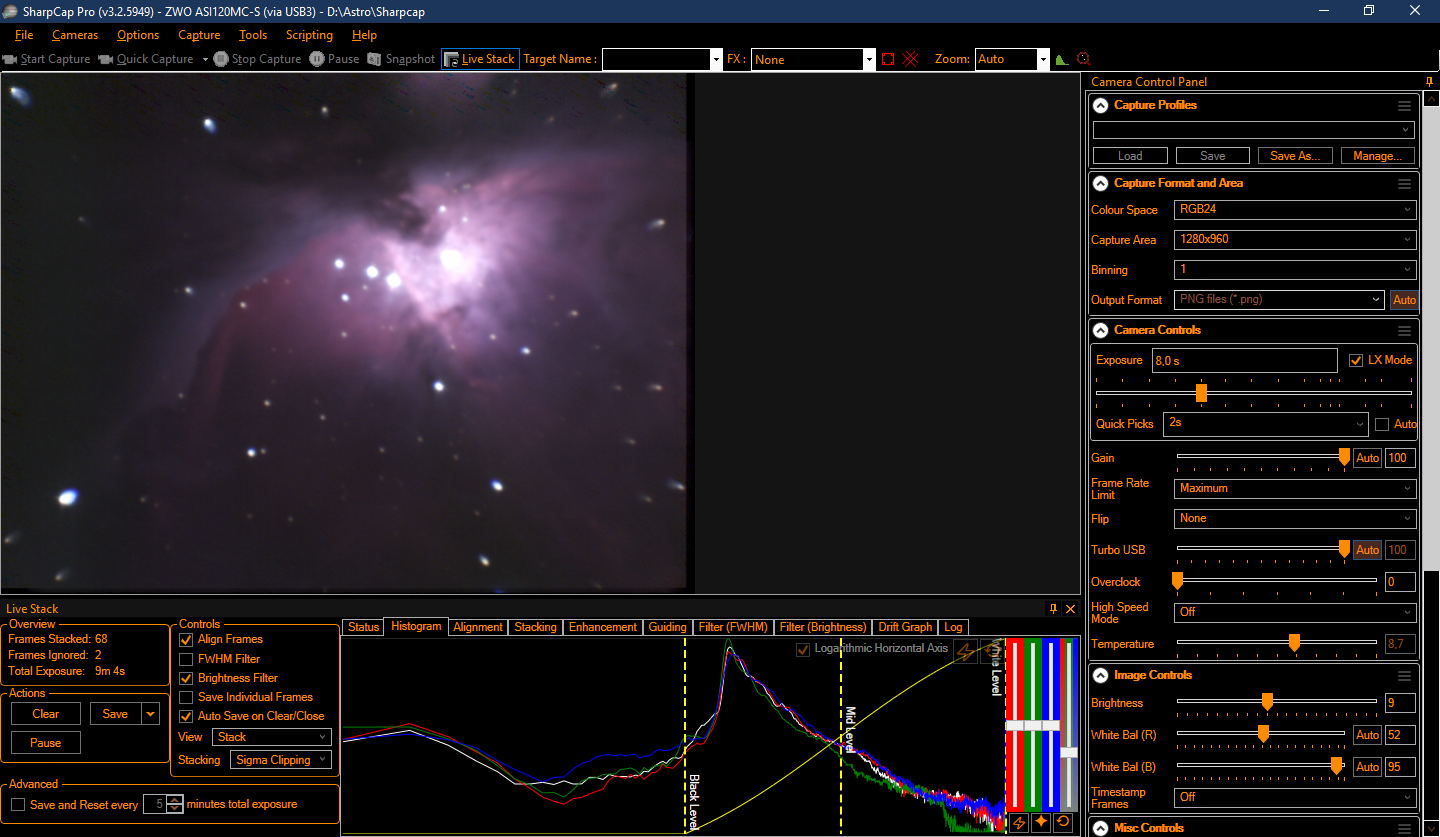Viewport: 1440px width, 837px height.
Task: Click the circular reset arrow under color sliders
Action: [1064, 822]
